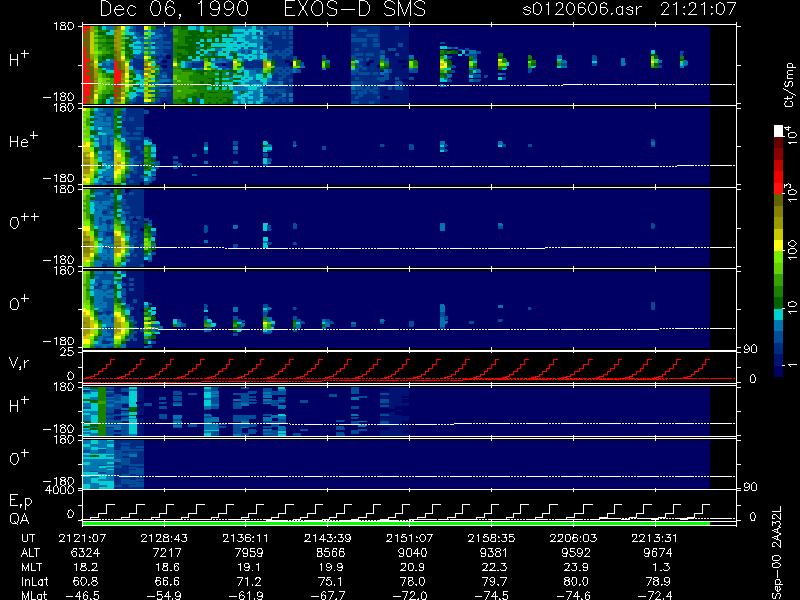This screenshot has height=600, width=800.
Task: Click the MLat value "-46.5"
Action: pyautogui.click(x=82, y=595)
